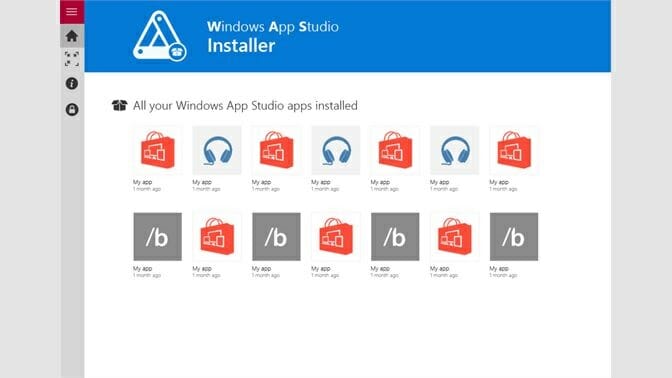
Task: Open the hamburger menu in the sidebar
Action: coord(72,12)
